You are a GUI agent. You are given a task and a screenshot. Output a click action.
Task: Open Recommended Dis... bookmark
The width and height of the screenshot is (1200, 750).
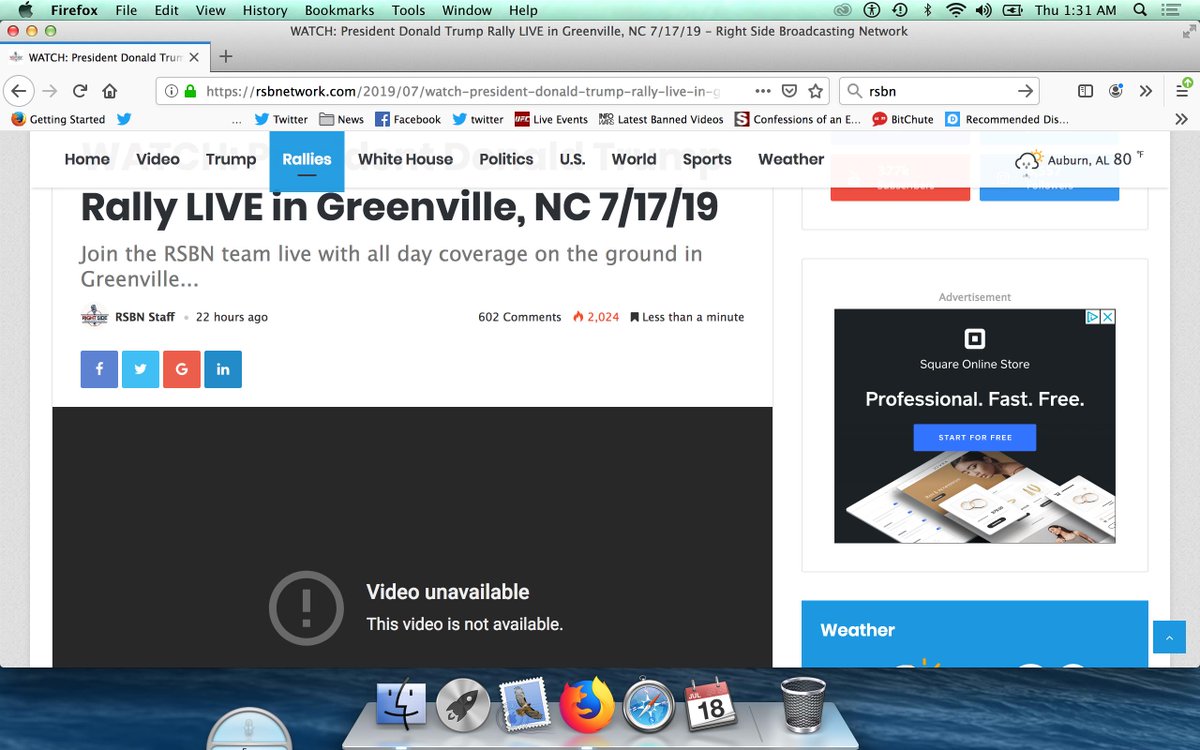[x=1007, y=119]
